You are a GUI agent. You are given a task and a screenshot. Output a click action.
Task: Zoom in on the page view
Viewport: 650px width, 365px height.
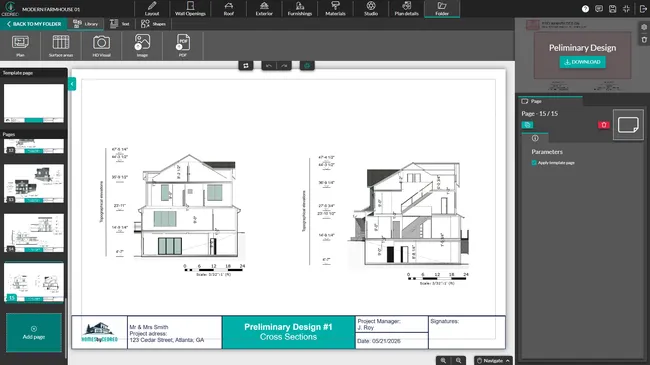(443, 360)
